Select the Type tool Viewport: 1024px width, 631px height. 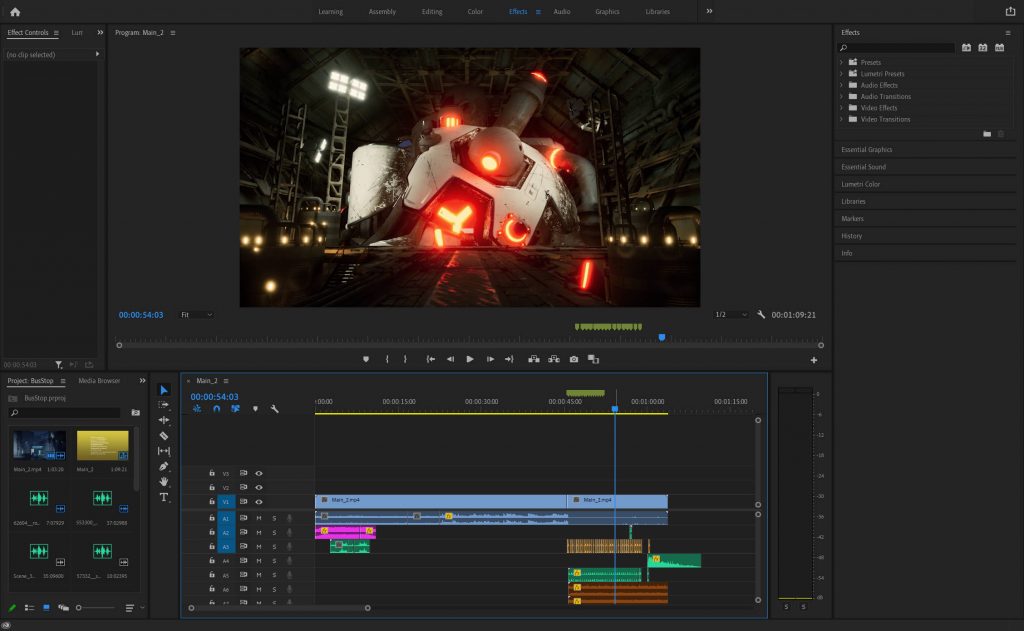click(164, 497)
